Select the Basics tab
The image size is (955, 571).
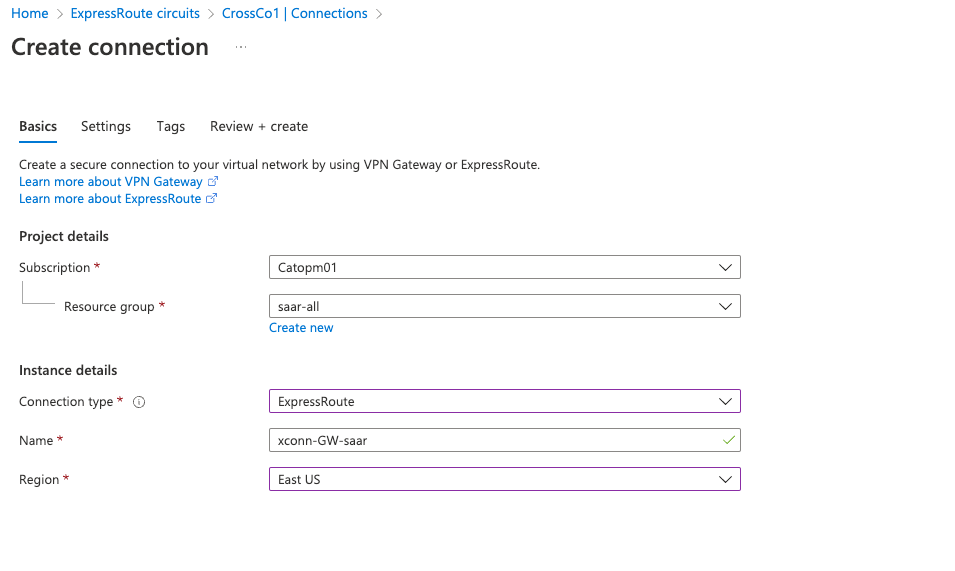click(38, 127)
